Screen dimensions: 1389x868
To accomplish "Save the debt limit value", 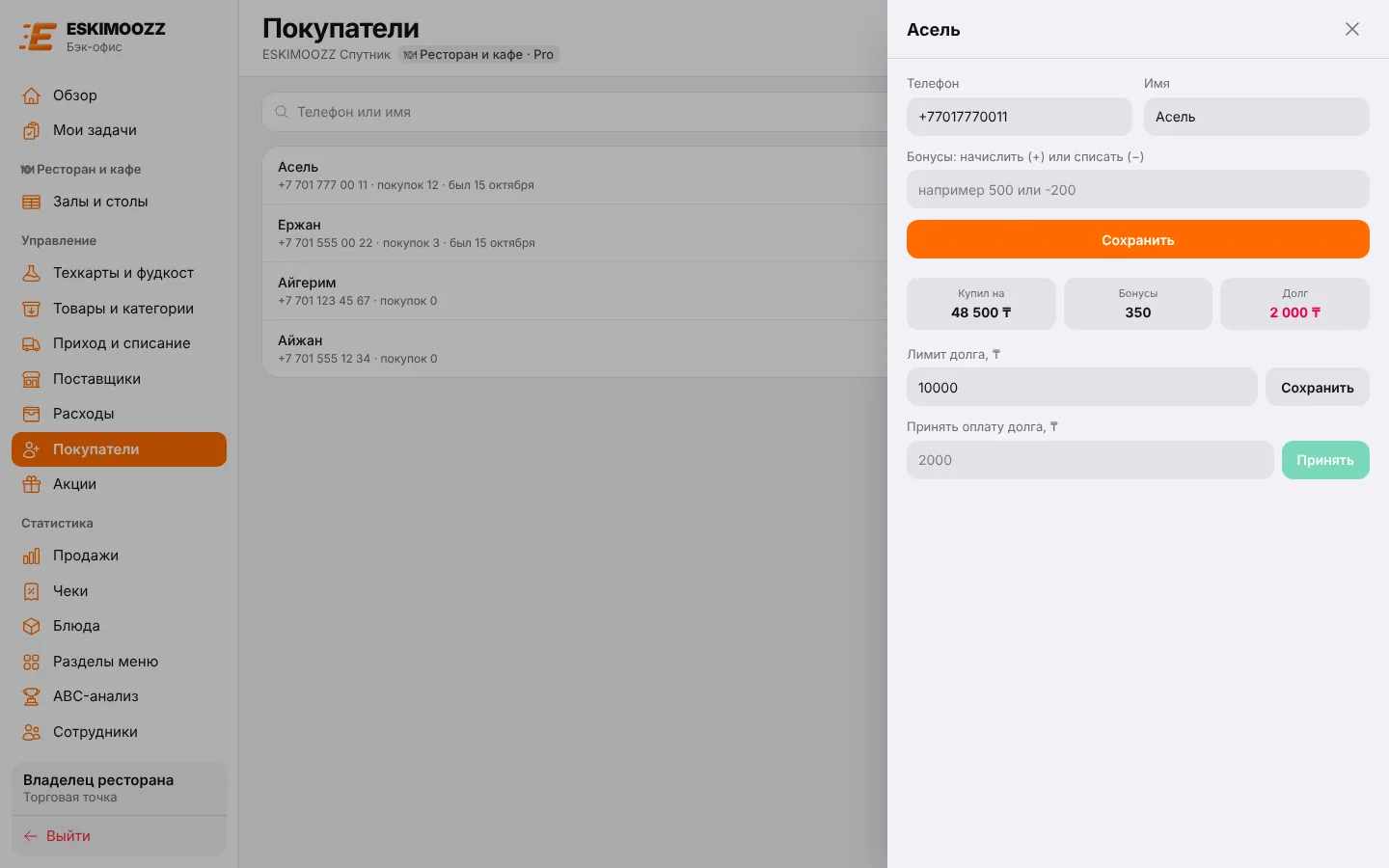I will click(x=1318, y=387).
